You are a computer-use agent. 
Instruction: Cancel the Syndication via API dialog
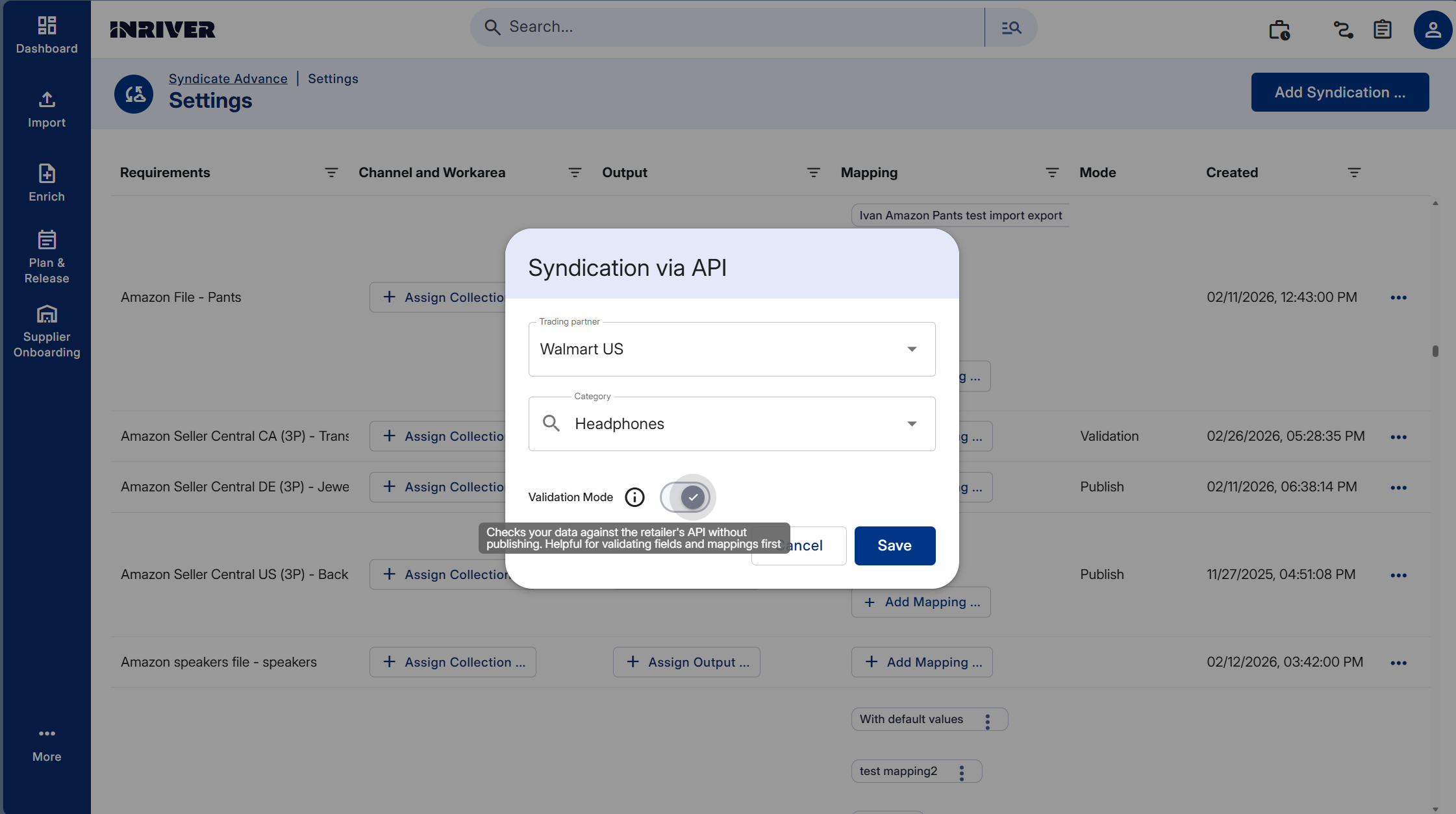799,546
